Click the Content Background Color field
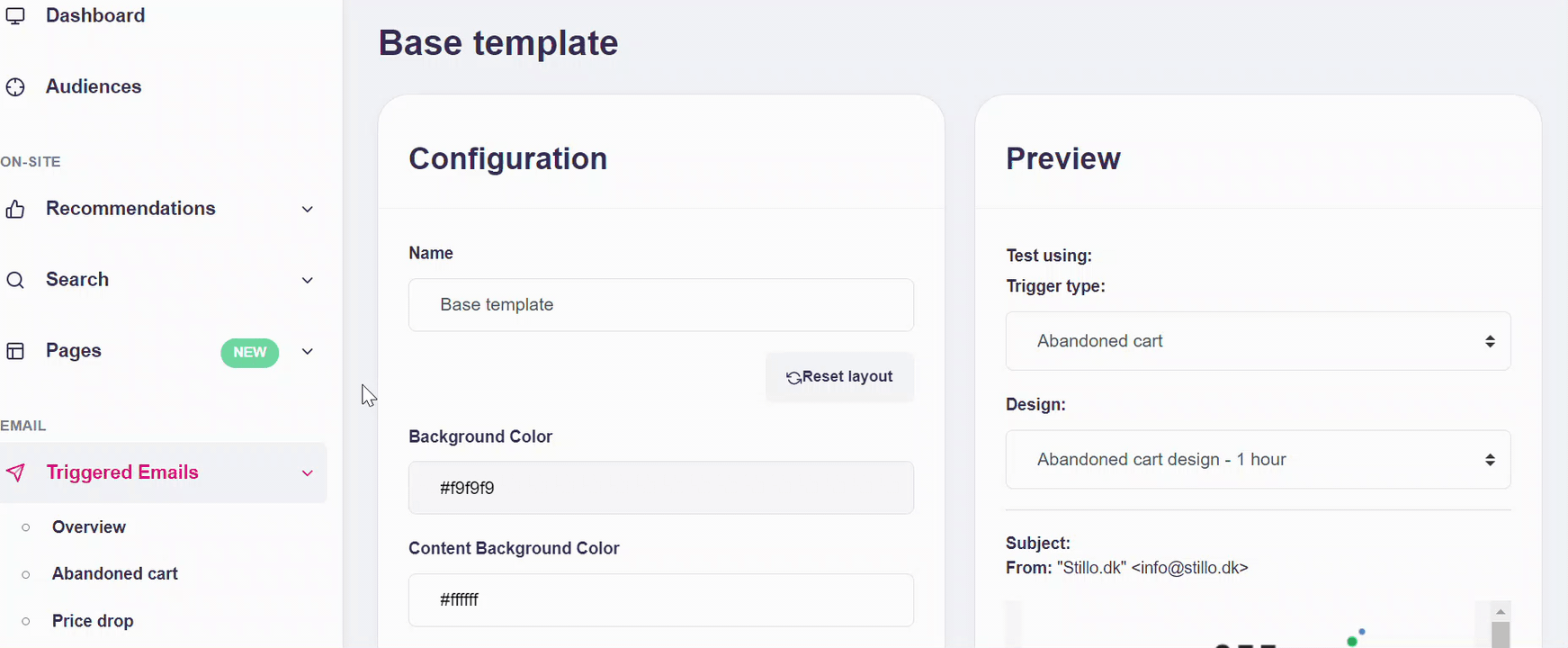Screen dimensions: 1568x648 coord(660,600)
